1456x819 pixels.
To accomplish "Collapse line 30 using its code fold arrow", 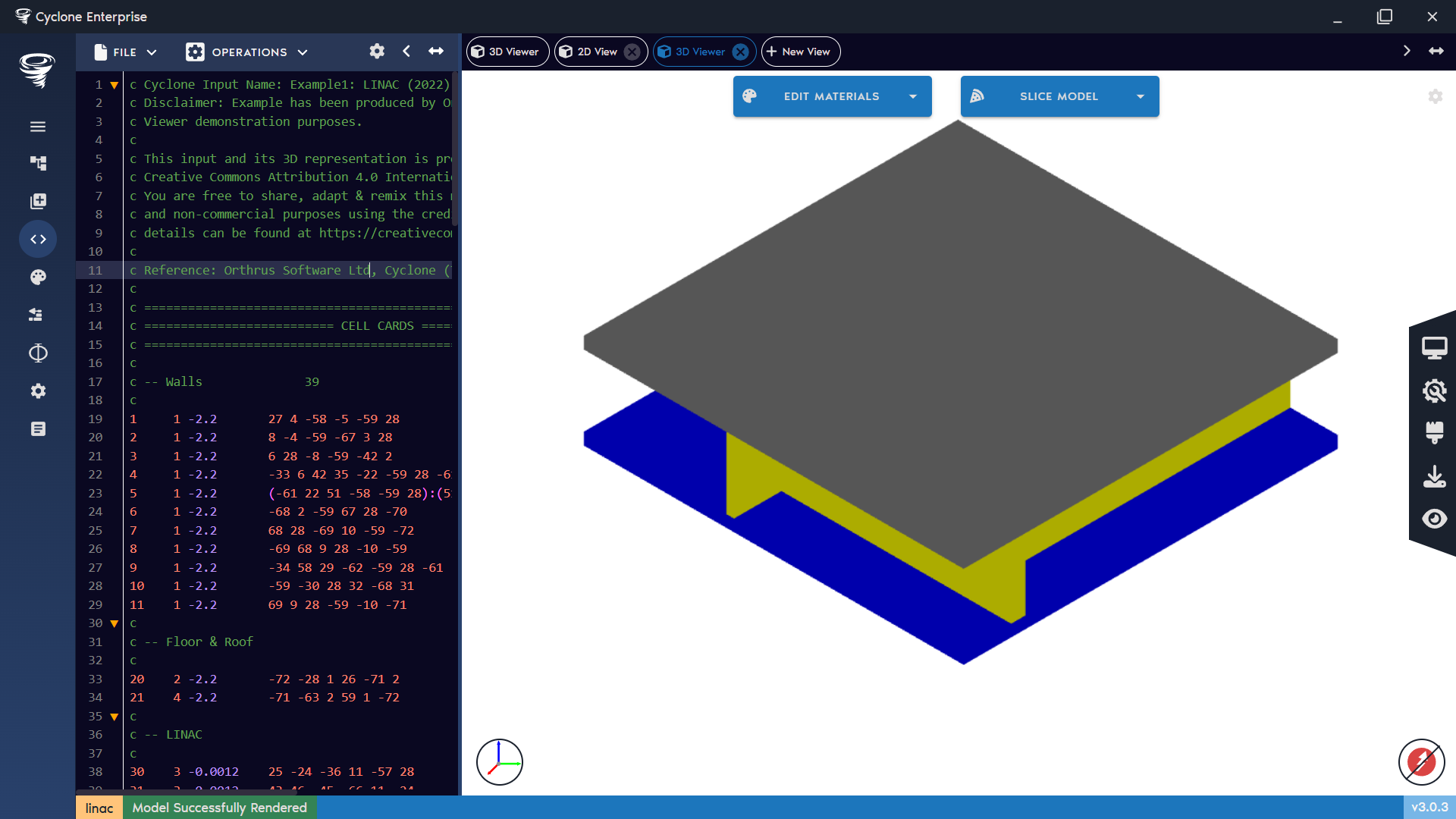I will click(114, 623).
